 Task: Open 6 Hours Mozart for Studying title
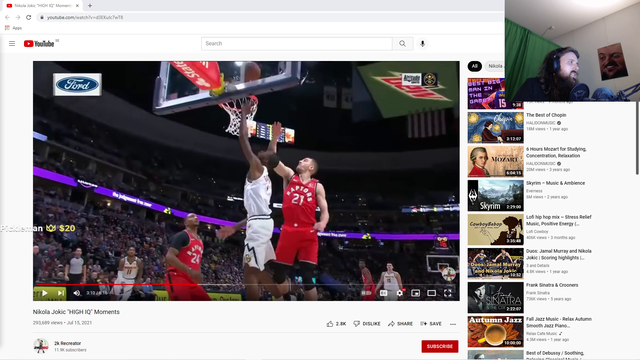click(556, 152)
